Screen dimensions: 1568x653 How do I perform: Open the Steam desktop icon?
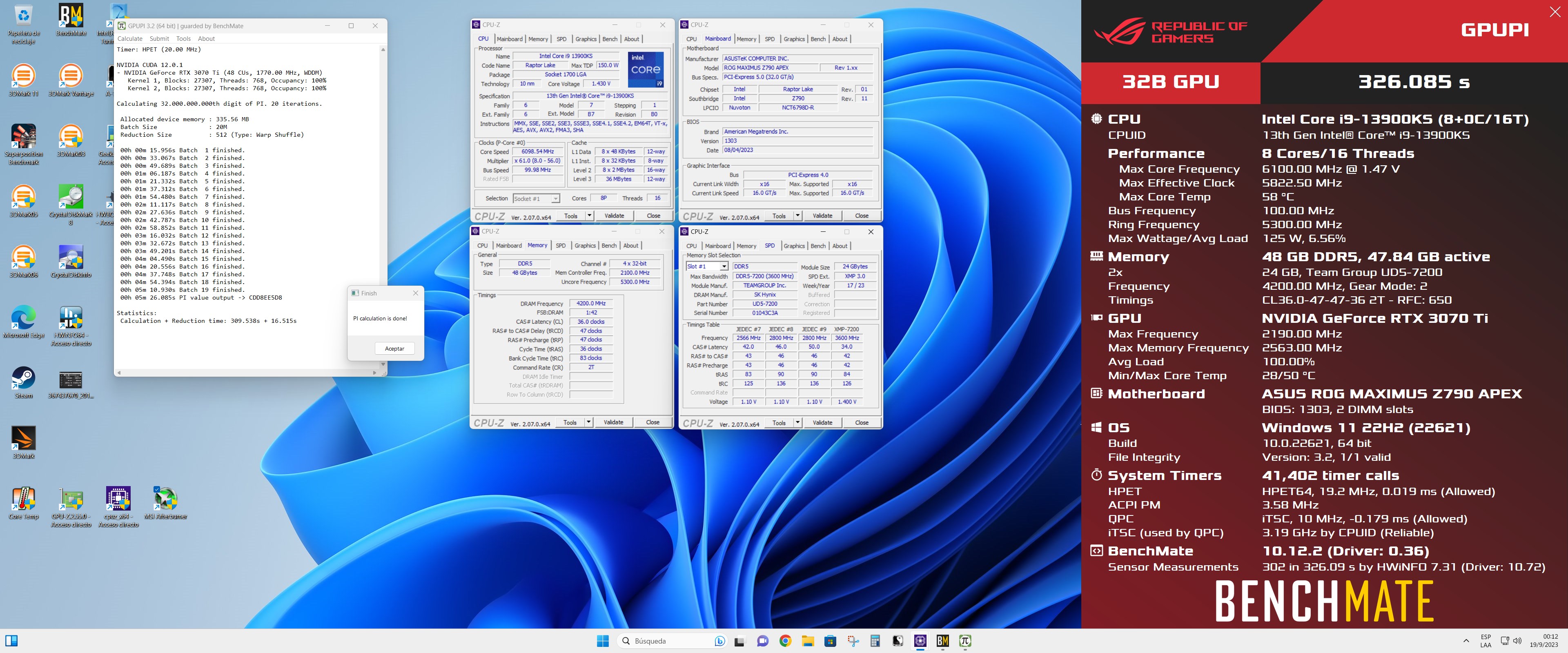click(x=23, y=382)
